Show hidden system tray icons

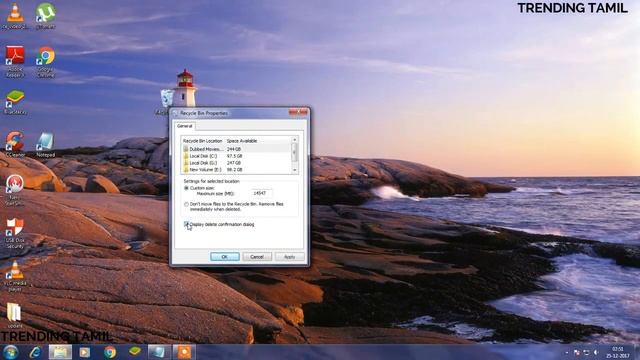click(x=567, y=352)
